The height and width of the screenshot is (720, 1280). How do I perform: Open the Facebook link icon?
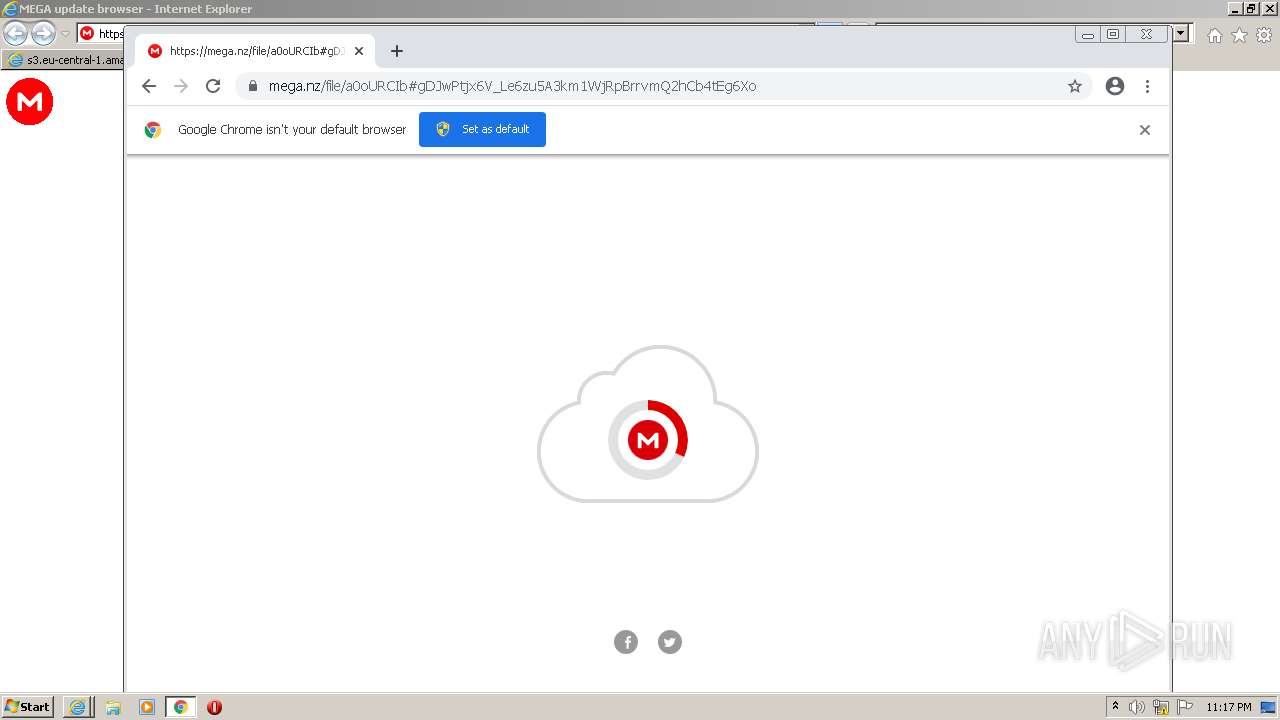[626, 642]
